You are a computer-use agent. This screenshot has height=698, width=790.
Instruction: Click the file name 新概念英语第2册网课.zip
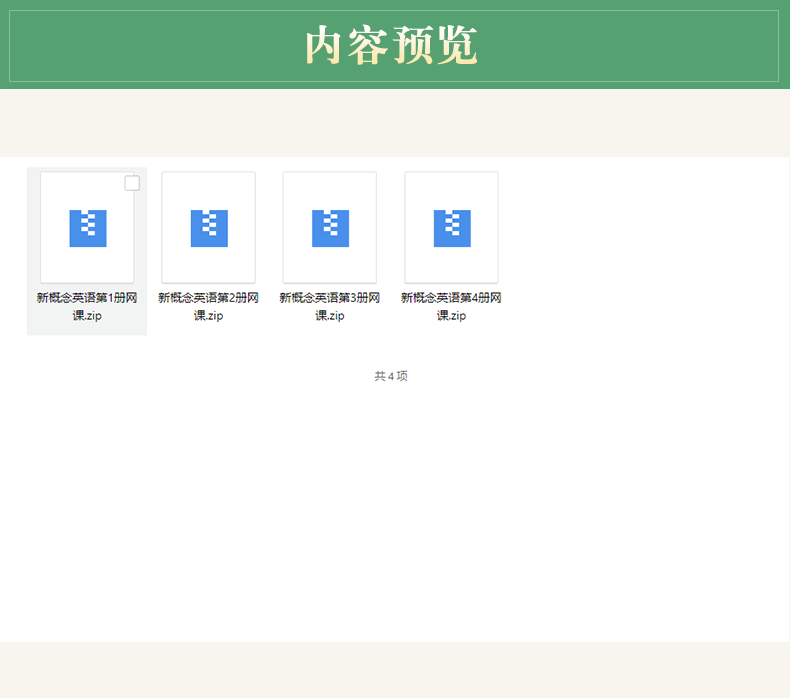(208, 306)
